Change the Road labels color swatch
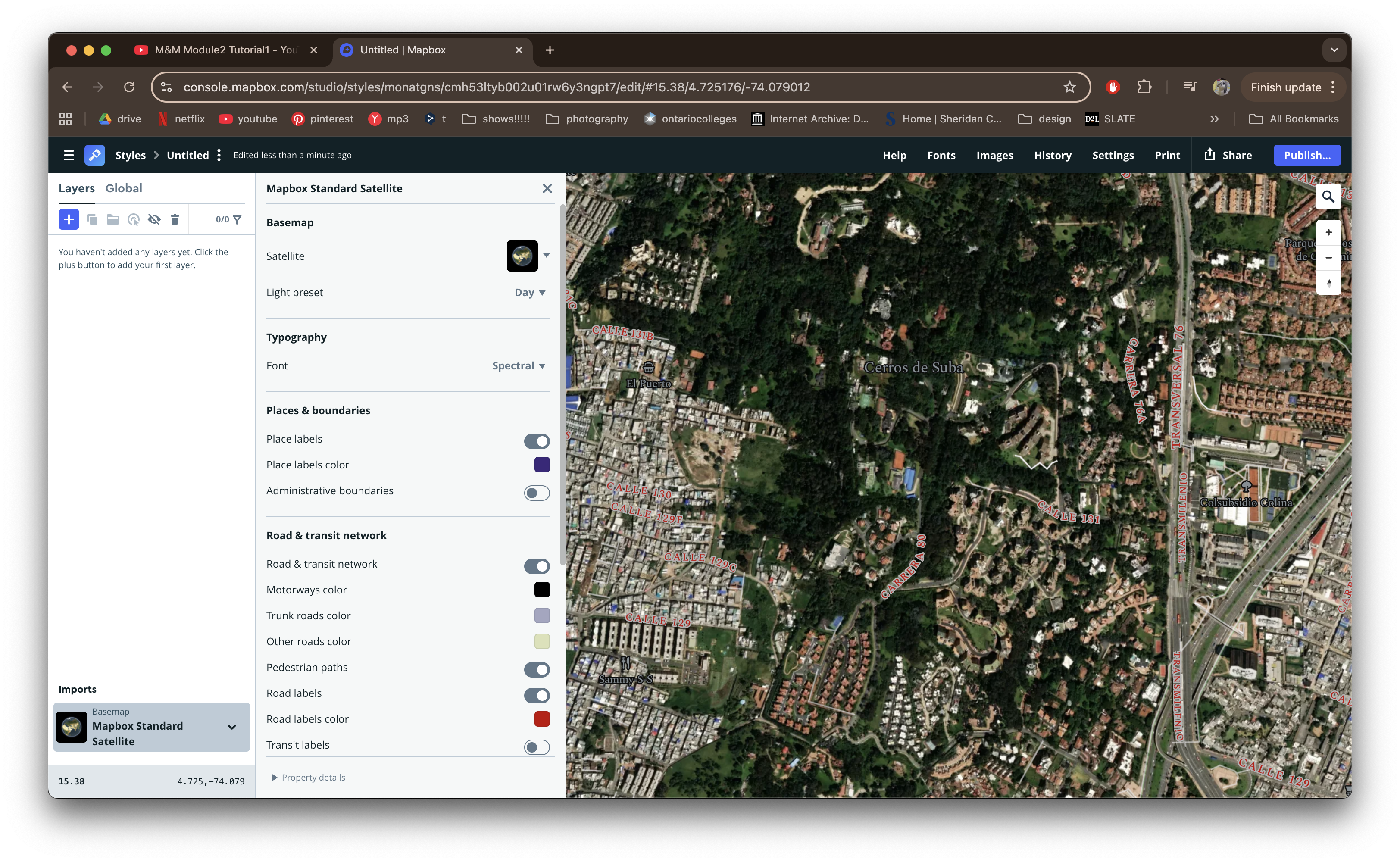Screen dimensions: 1400x862 [541, 719]
